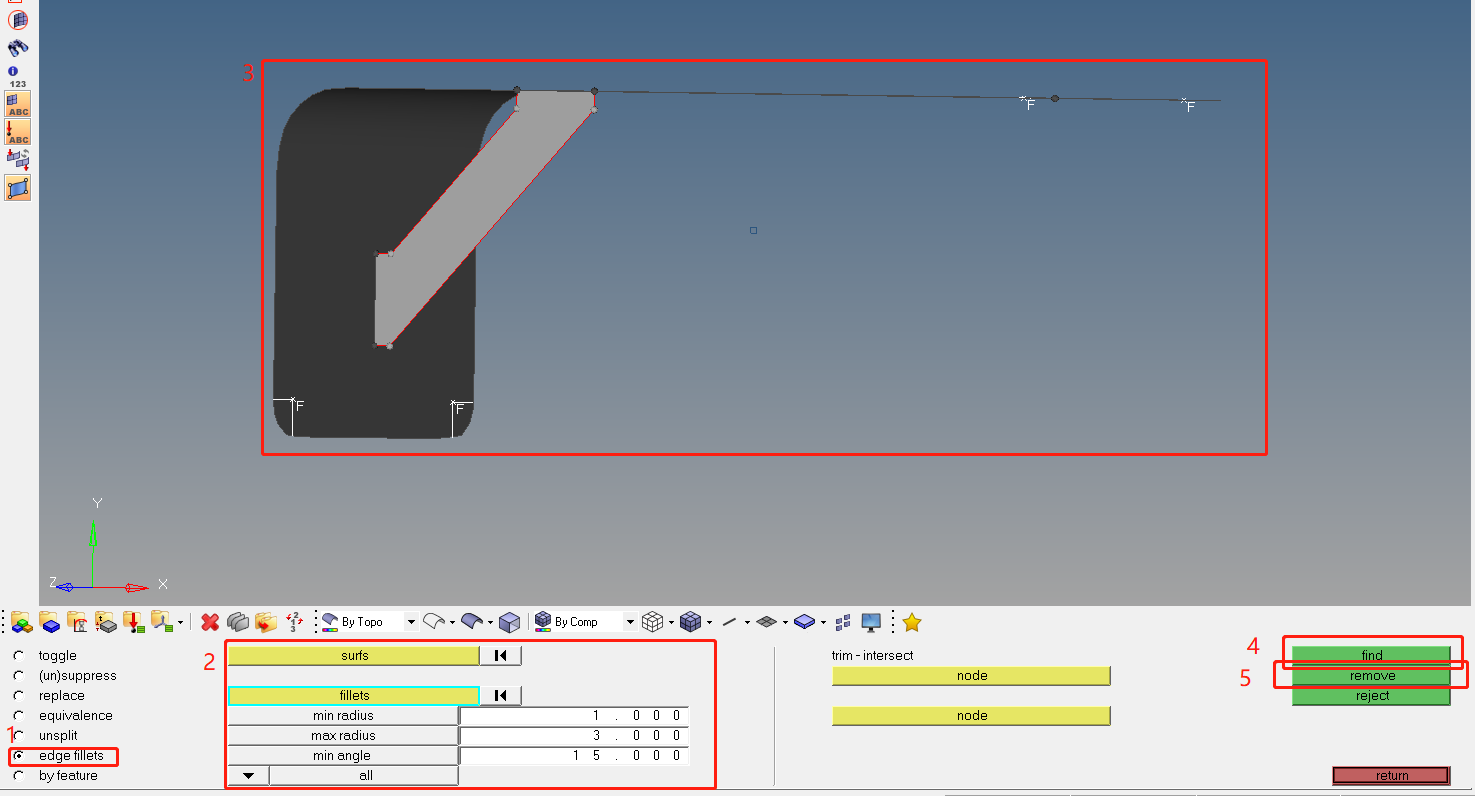Select the shaded geometry display icon

coord(472,622)
